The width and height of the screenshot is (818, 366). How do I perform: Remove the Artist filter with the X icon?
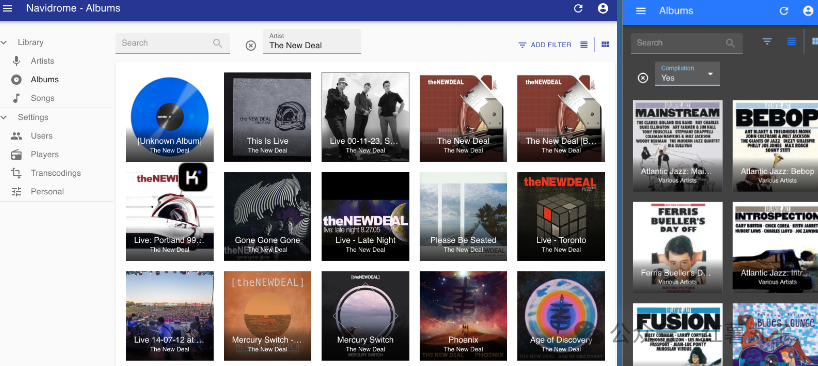click(x=251, y=46)
